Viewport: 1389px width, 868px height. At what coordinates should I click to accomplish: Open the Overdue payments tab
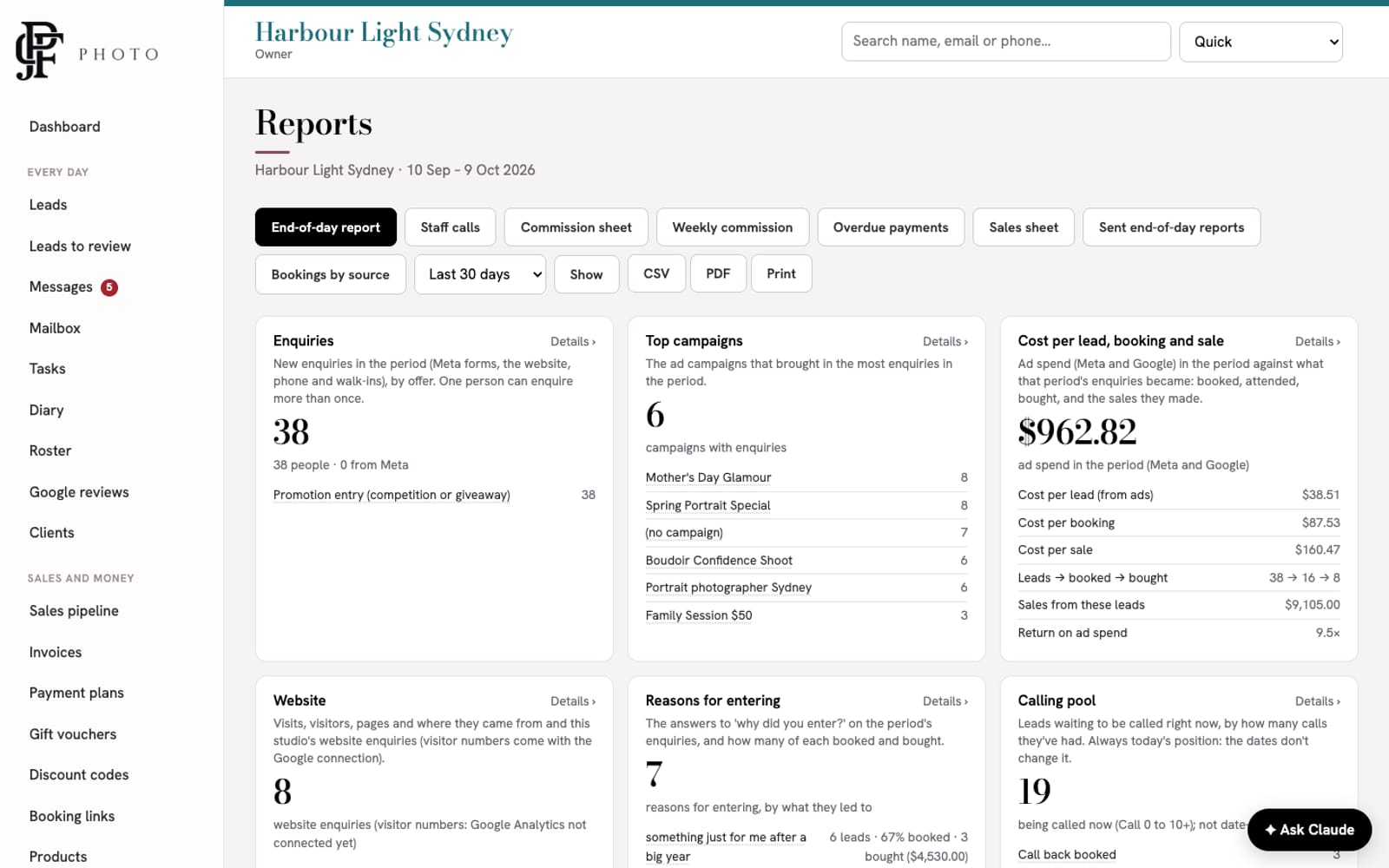891,227
